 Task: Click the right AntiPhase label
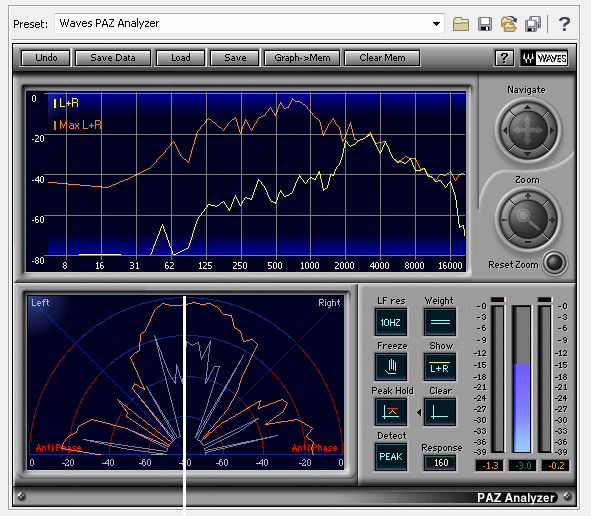(x=314, y=448)
